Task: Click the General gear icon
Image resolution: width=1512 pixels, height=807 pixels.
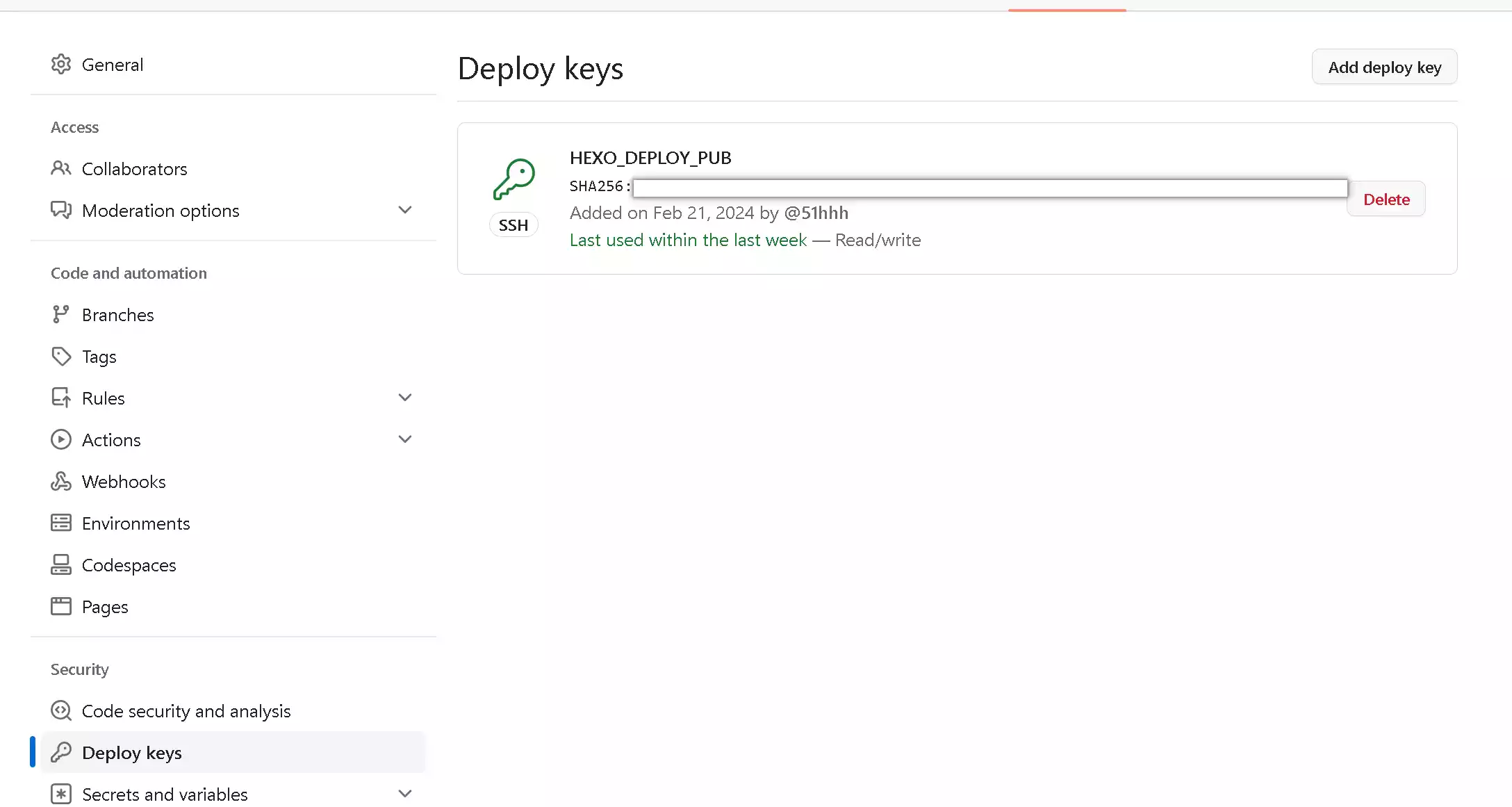Action: click(61, 65)
